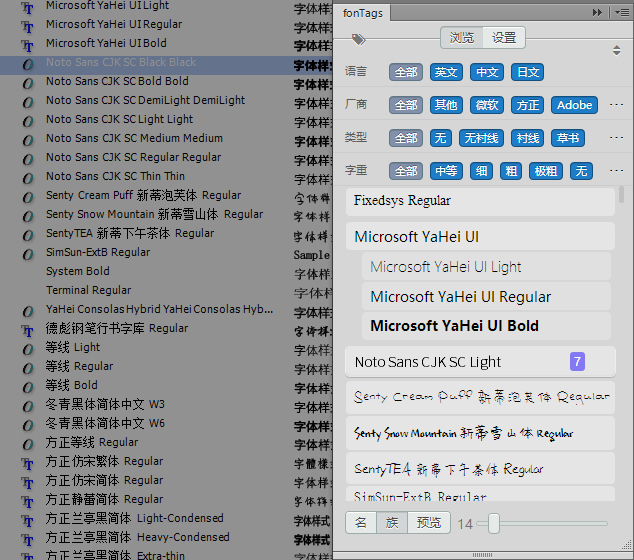Toggle the Adobe vendor filter tag
The height and width of the screenshot is (560, 634).
coord(574,105)
